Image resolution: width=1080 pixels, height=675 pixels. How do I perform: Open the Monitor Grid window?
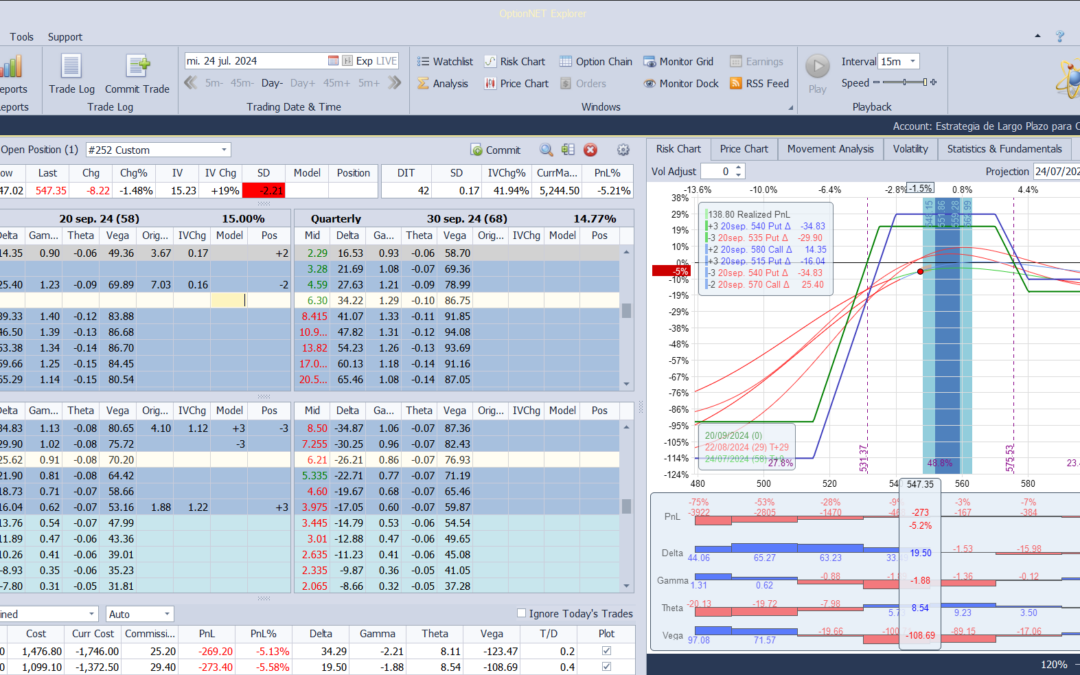[678, 61]
